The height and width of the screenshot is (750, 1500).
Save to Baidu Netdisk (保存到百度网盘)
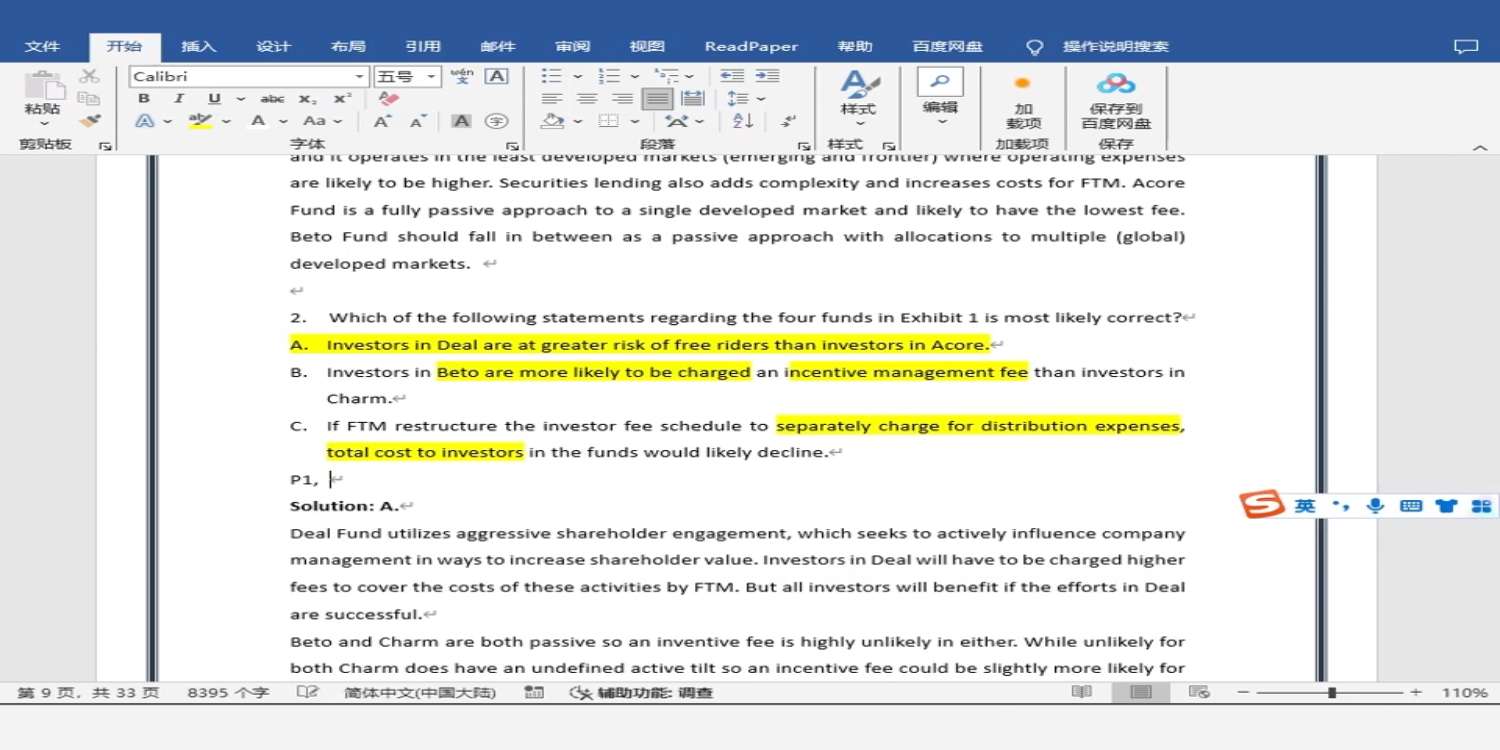[1116, 102]
